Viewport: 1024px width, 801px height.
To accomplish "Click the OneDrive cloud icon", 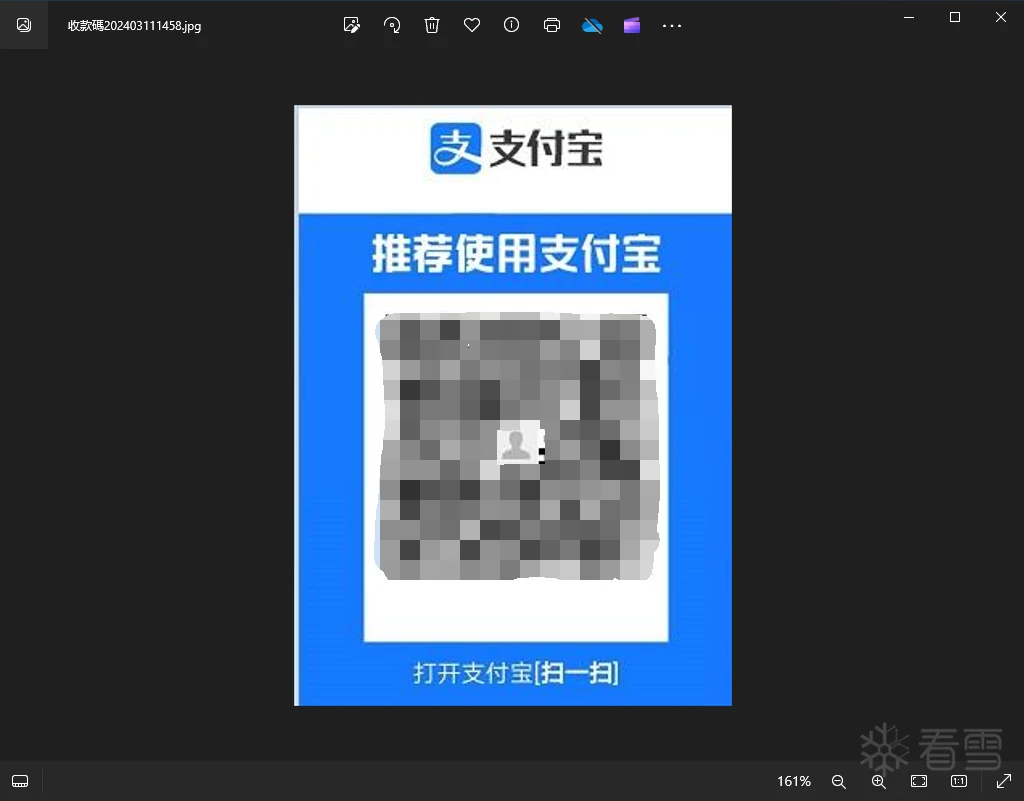I will click(x=592, y=25).
